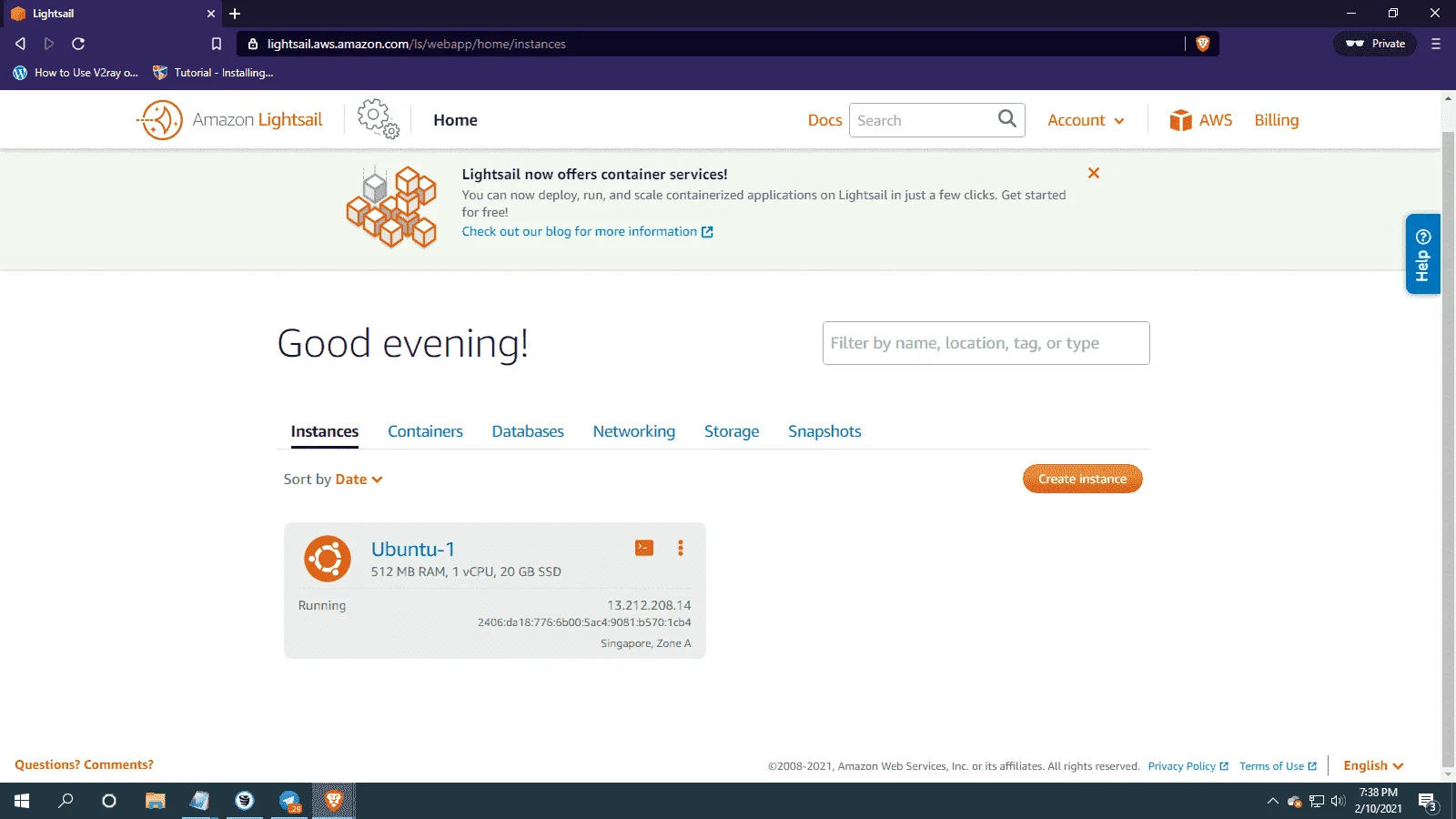1456x819 pixels.
Task: Open the Docs link
Action: coord(824,120)
